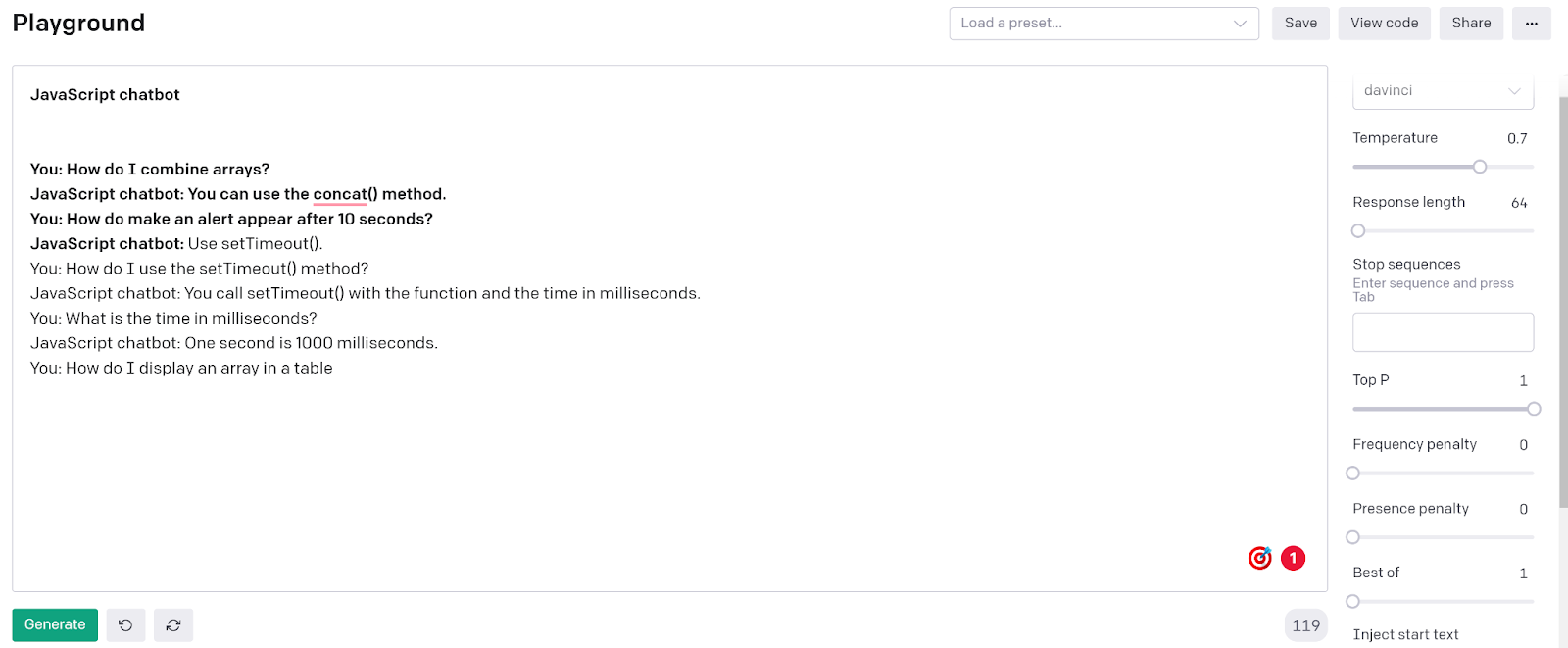Click the Share button
Screen dimensions: 1568x648
click(1470, 23)
